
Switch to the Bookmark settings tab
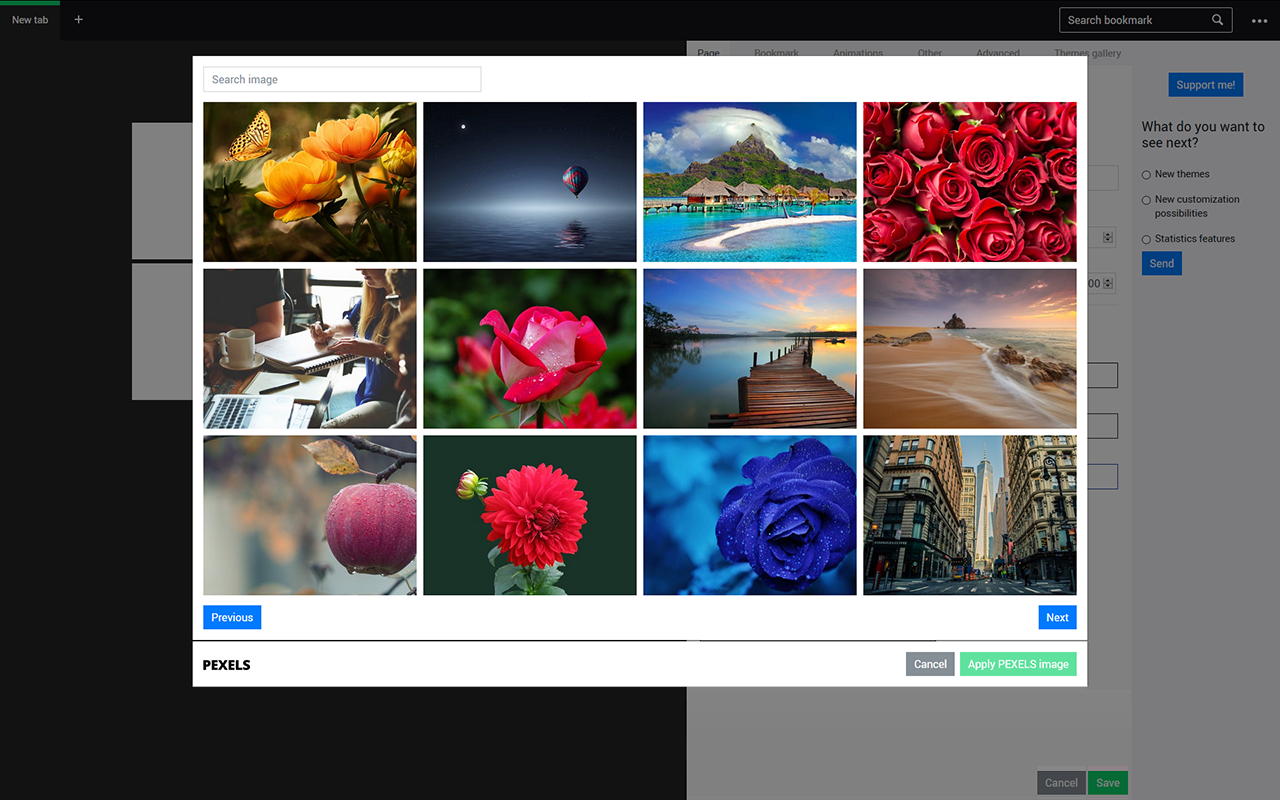pos(776,53)
